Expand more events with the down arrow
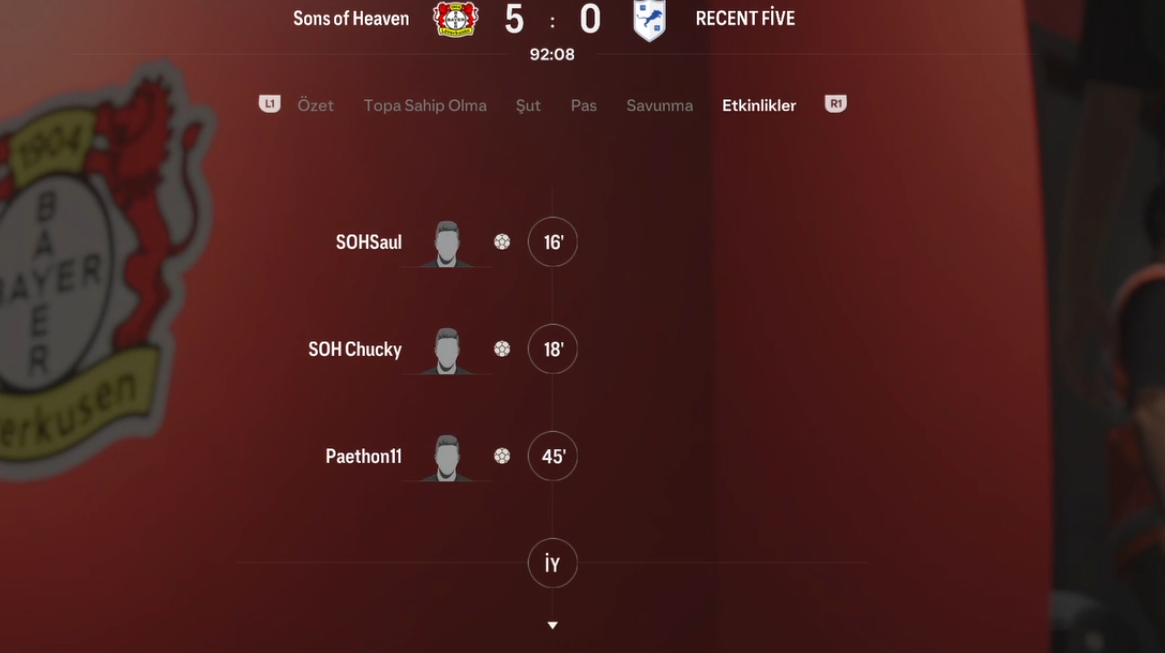Viewport: 1165px width, 653px height. click(552, 626)
